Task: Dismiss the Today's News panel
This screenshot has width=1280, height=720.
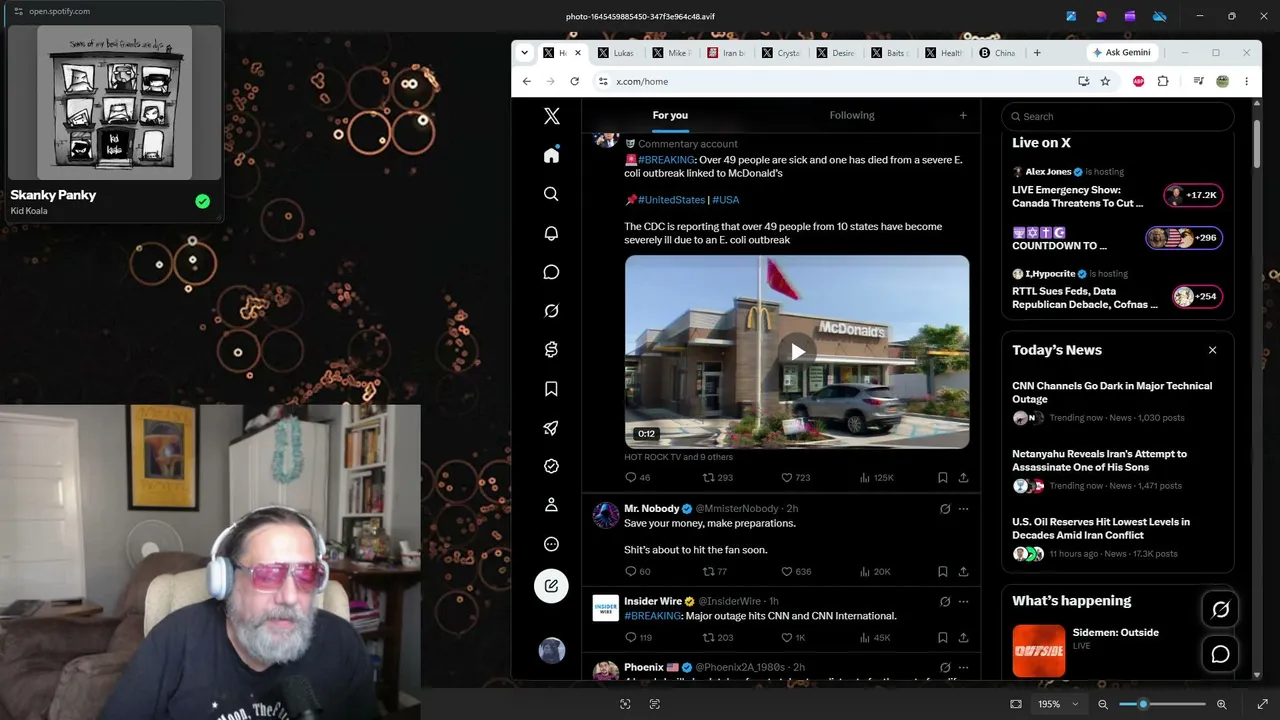Action: point(1212,350)
